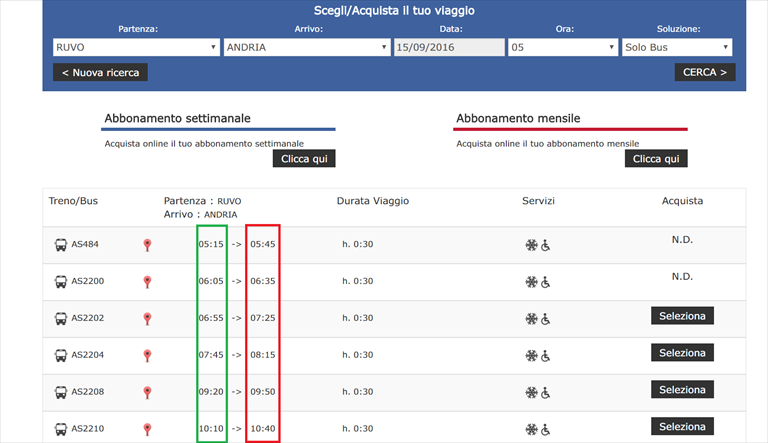Click wheelchair accessibility icon for AS2200

pyautogui.click(x=546, y=282)
